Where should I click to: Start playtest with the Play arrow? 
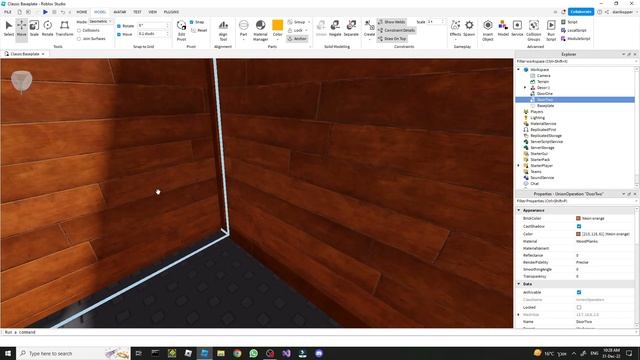click(45, 12)
